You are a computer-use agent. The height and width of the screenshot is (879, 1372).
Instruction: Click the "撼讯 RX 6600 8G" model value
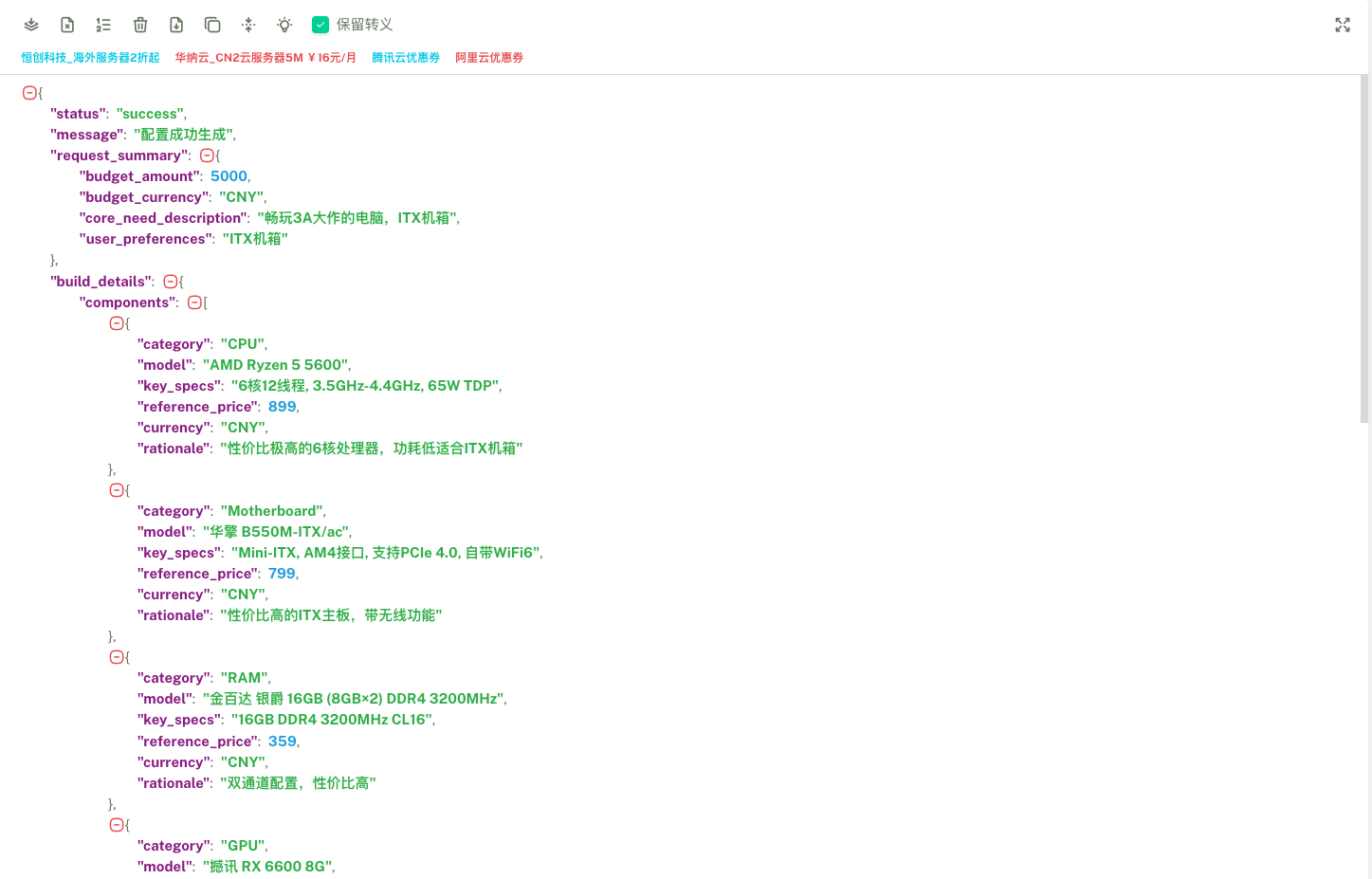point(267,867)
